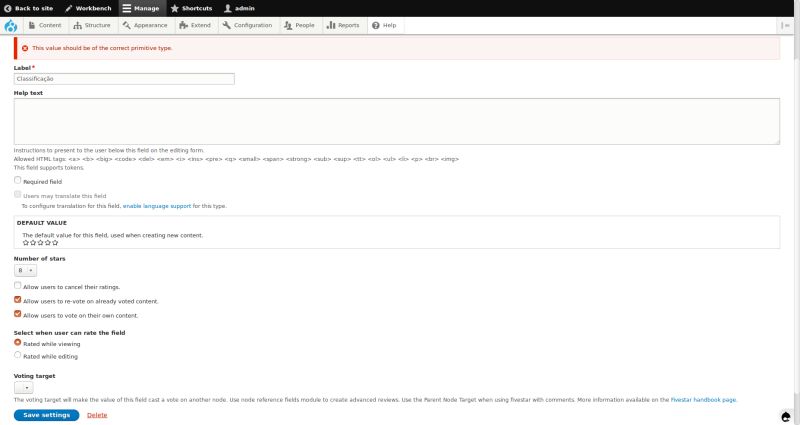Click the Drupal logo home icon
Image resolution: width=800 pixels, height=425 pixels.
[11, 26]
